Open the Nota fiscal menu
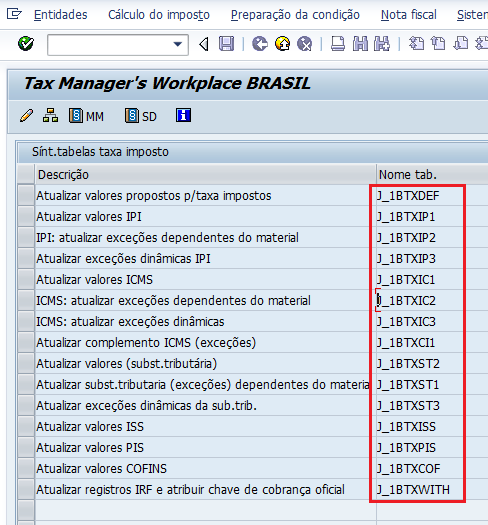Viewport: 488px width, 525px height. pos(409,15)
